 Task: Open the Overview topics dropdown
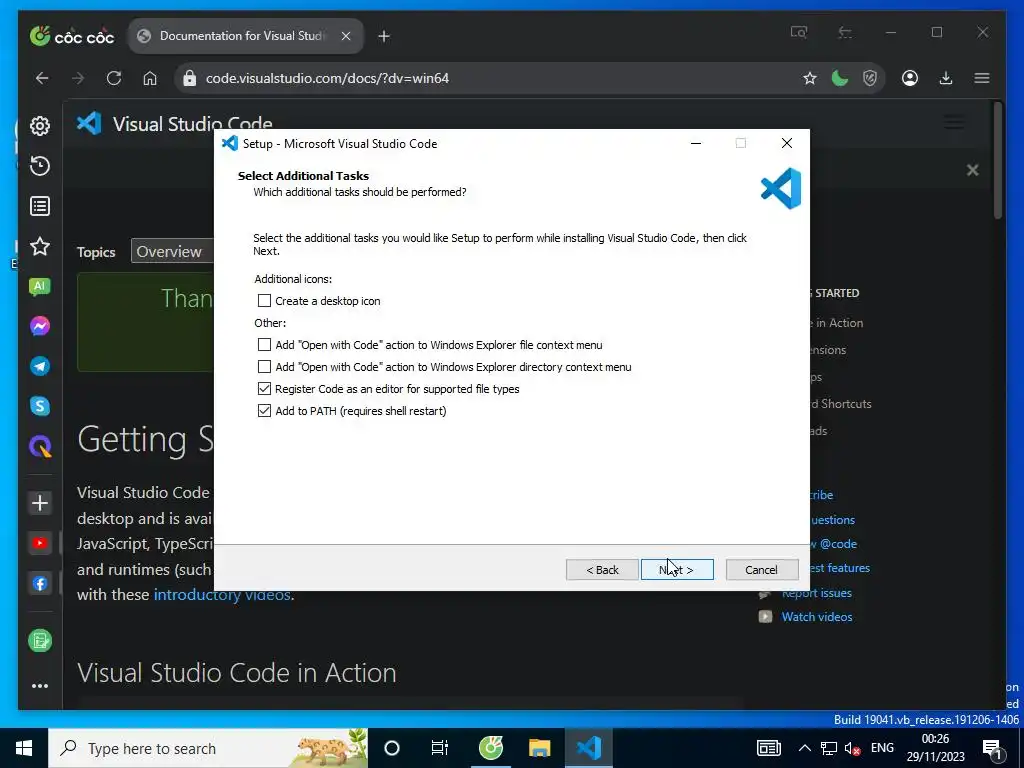[x=172, y=251]
